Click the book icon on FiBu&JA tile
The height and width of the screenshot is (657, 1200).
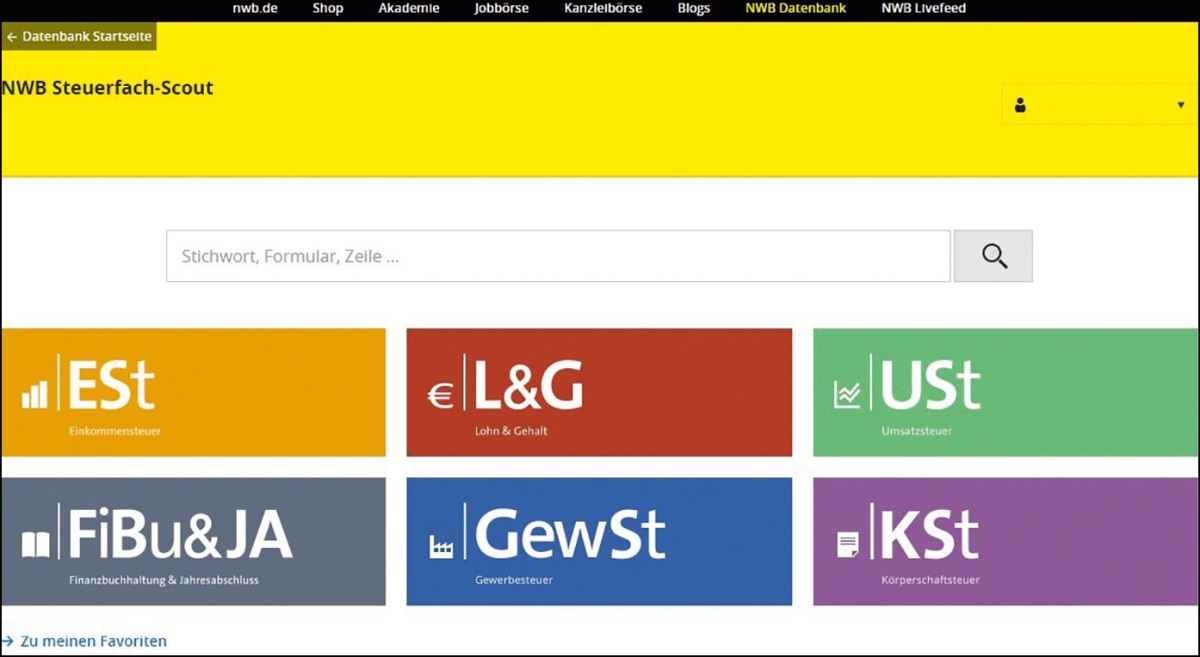[x=35, y=544]
